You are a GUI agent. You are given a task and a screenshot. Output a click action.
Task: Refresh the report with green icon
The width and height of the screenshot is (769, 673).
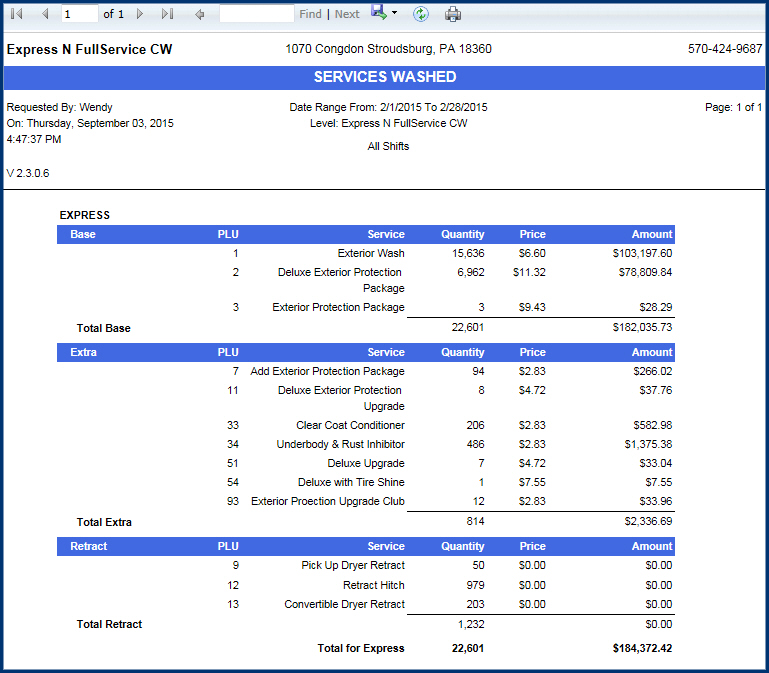tap(421, 14)
